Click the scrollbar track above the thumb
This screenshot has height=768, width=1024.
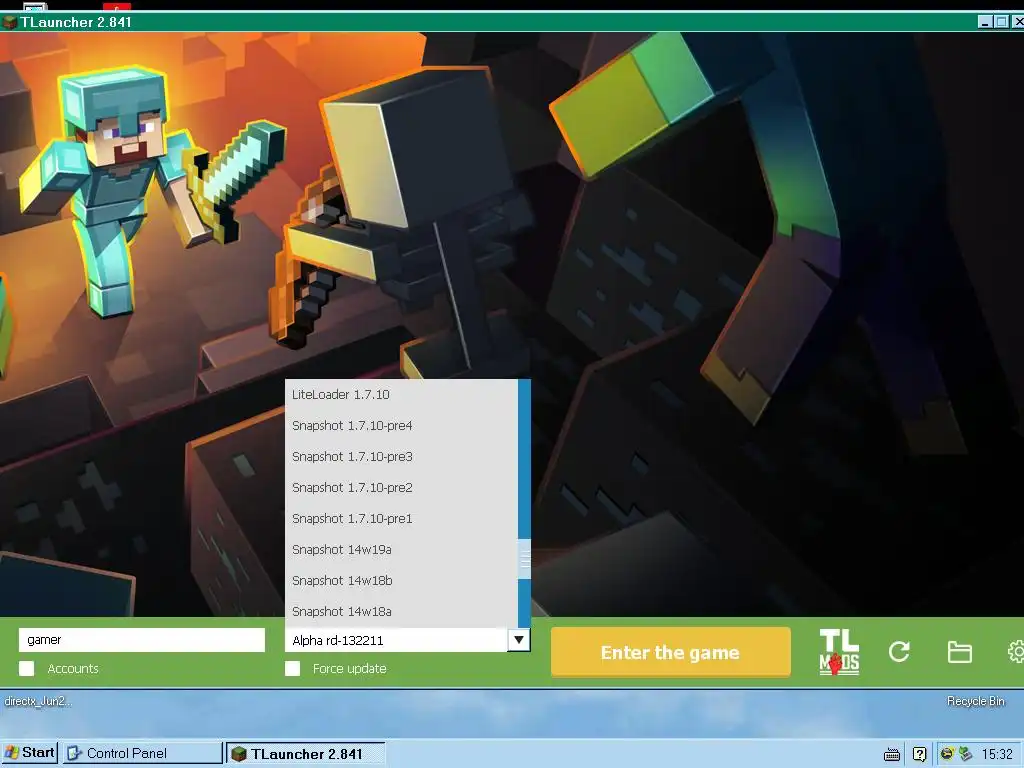[524, 459]
